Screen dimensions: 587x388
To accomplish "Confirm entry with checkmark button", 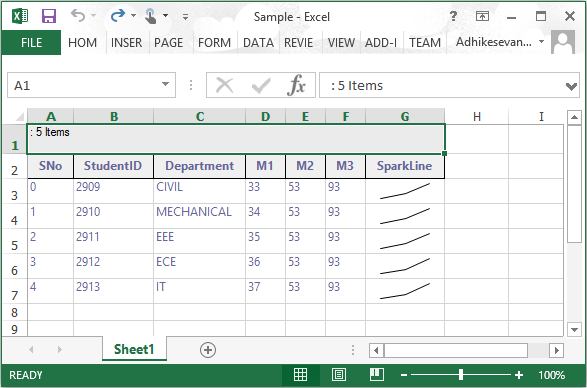I will tap(261, 85).
